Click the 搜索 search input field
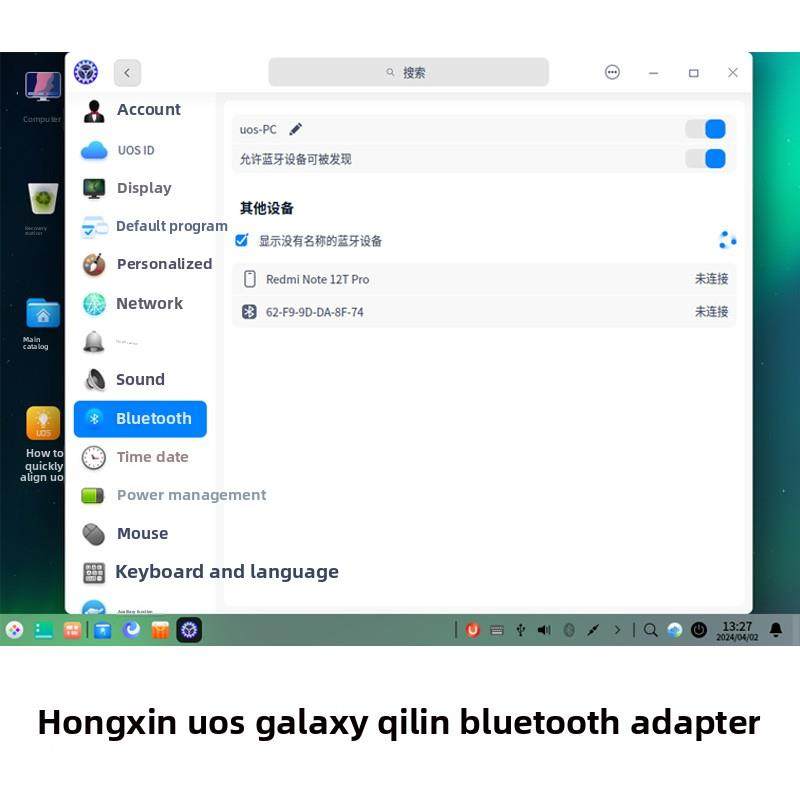This screenshot has height=800, width=800. [408, 72]
